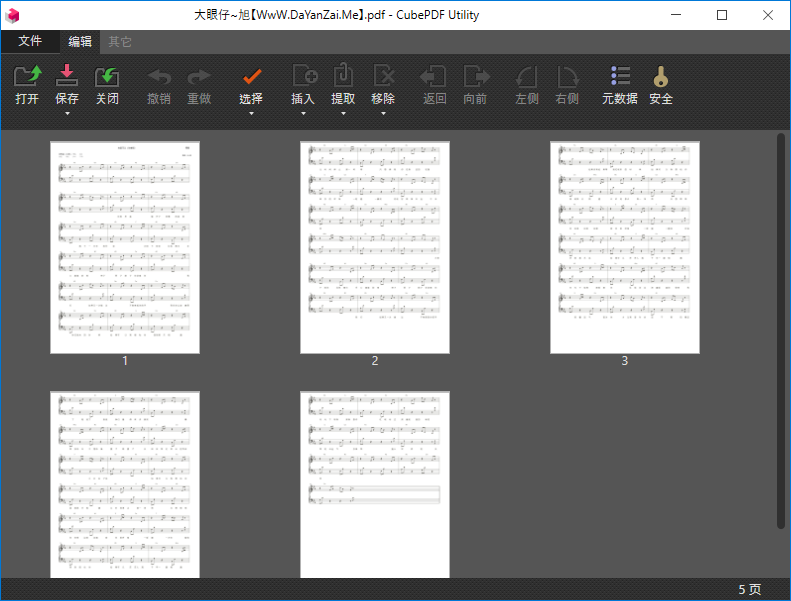The height and width of the screenshot is (601, 791).
Task: Click the Open (打开) folder icon
Action: click(27, 77)
